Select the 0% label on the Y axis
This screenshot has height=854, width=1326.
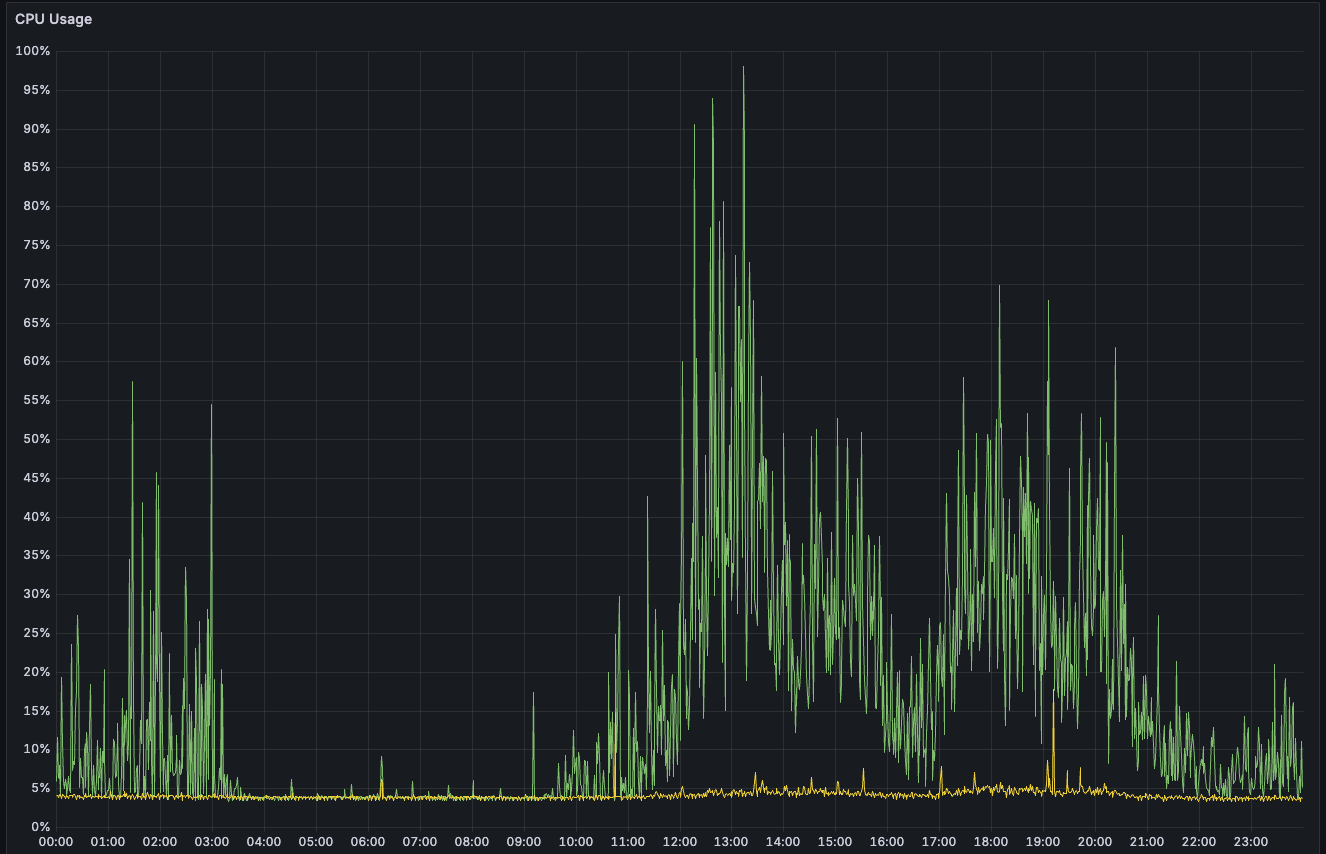[x=40, y=827]
